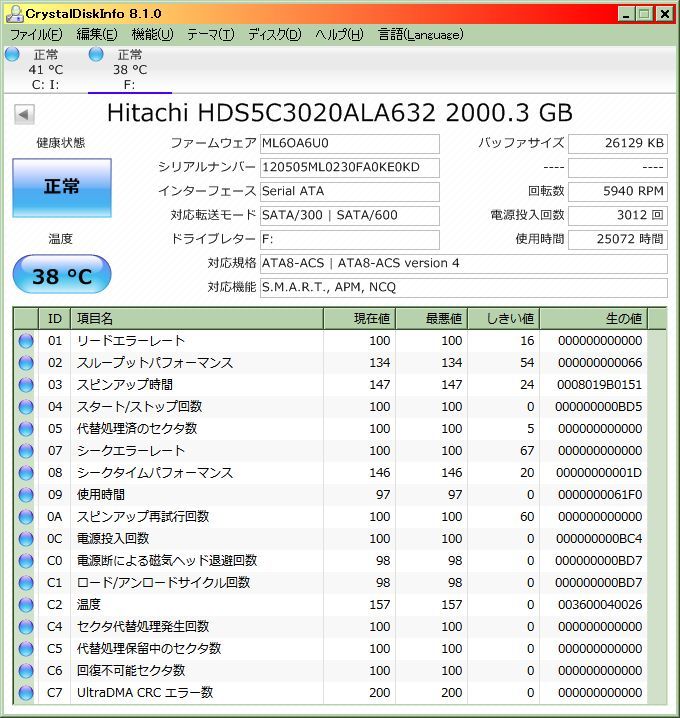The height and width of the screenshot is (718, 680).
Task: Click the 25072 時間 power on hours value
Action: click(618, 239)
